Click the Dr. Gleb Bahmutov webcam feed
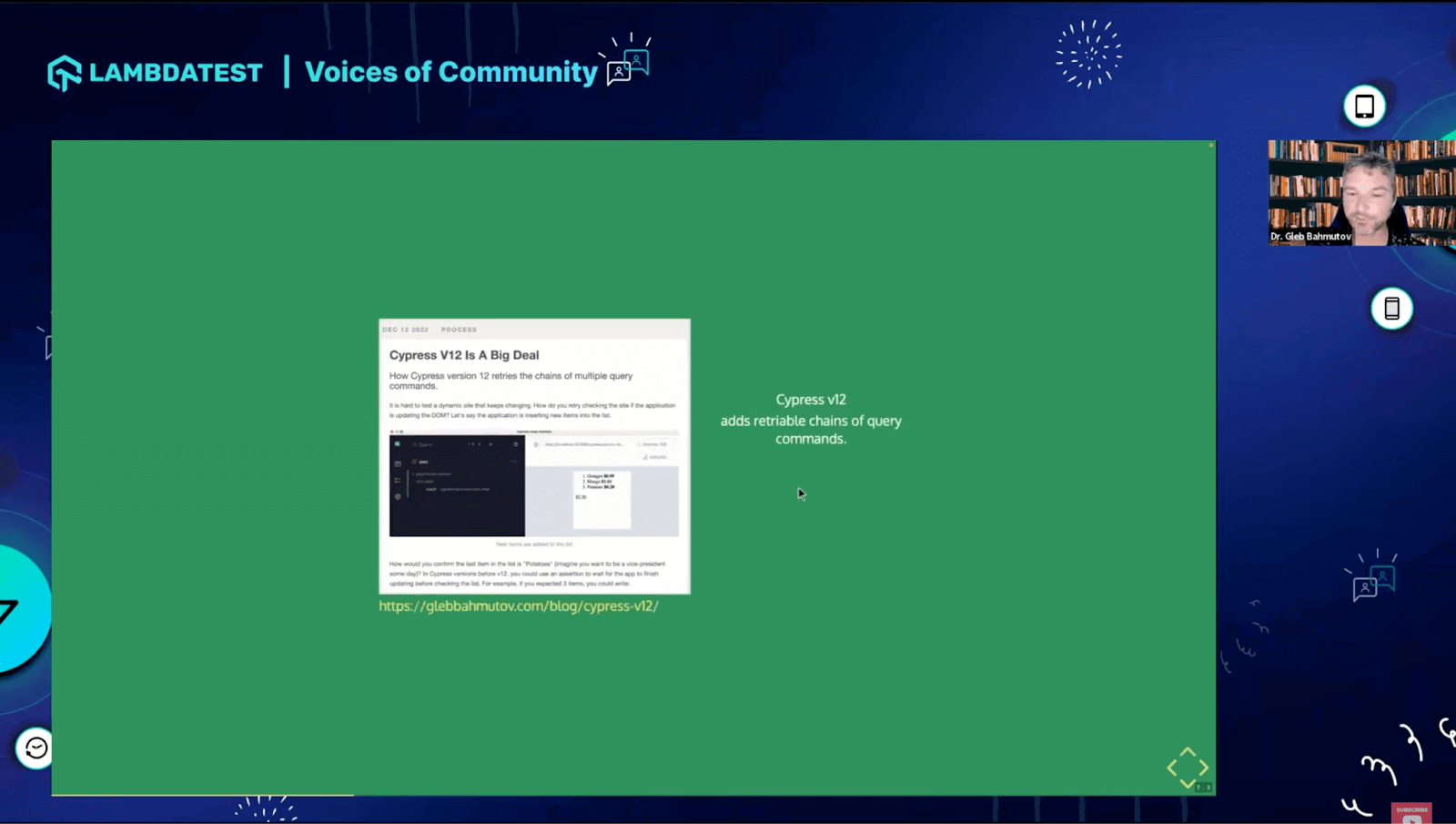This screenshot has width=1456, height=824. coord(1361,193)
